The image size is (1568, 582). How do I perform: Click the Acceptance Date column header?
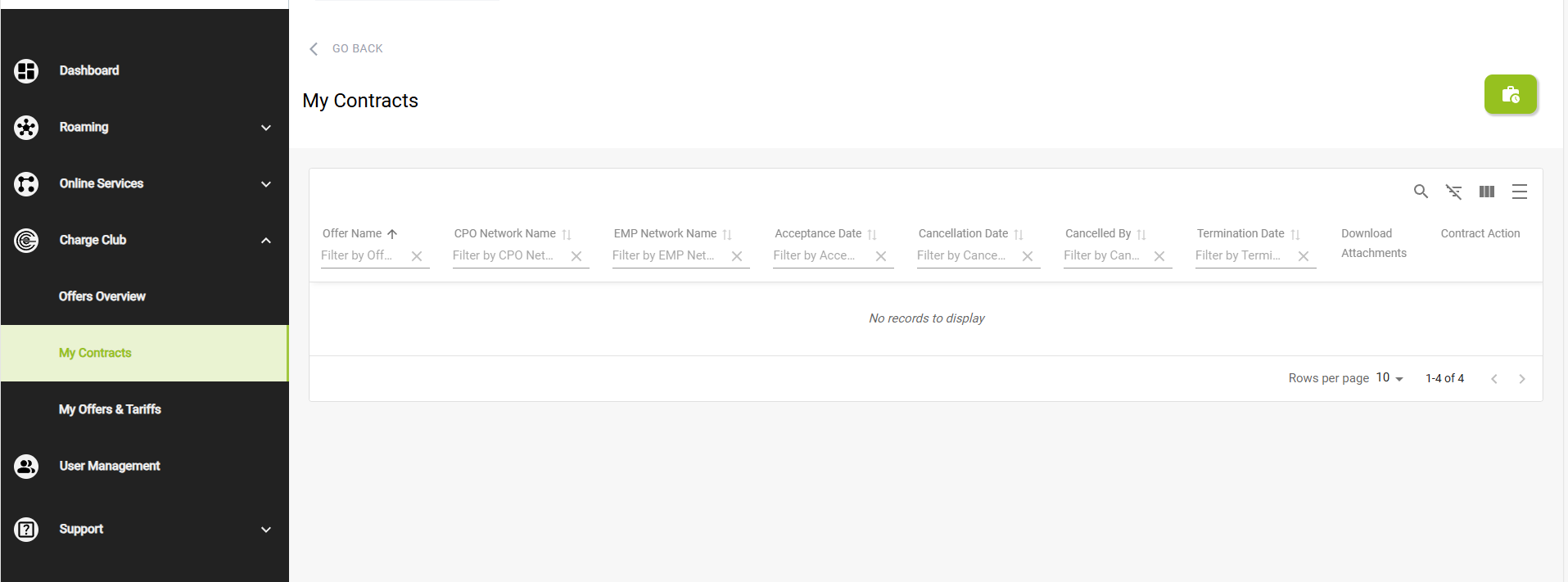click(x=818, y=233)
